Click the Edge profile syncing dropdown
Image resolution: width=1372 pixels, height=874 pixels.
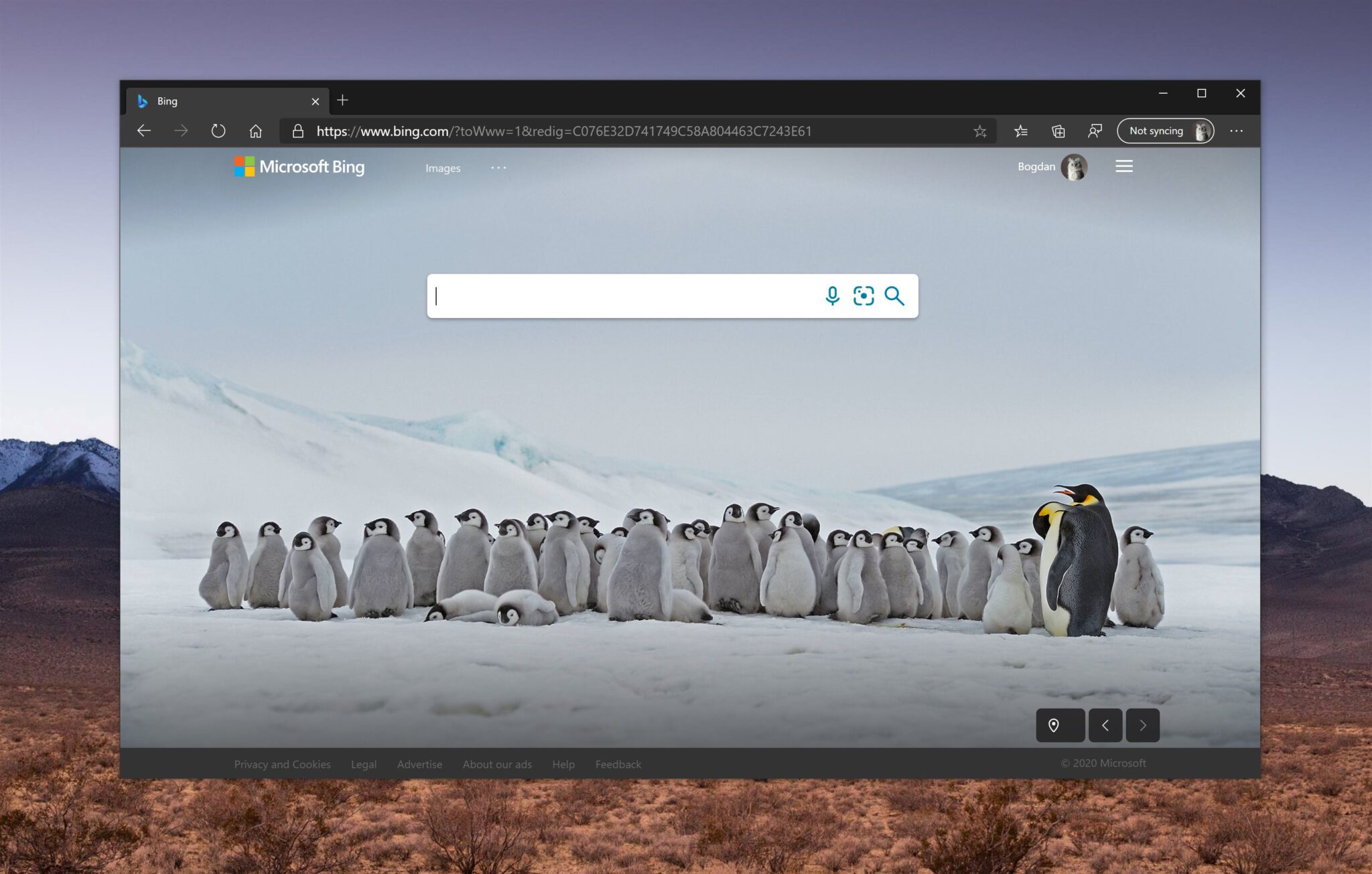tap(1167, 130)
